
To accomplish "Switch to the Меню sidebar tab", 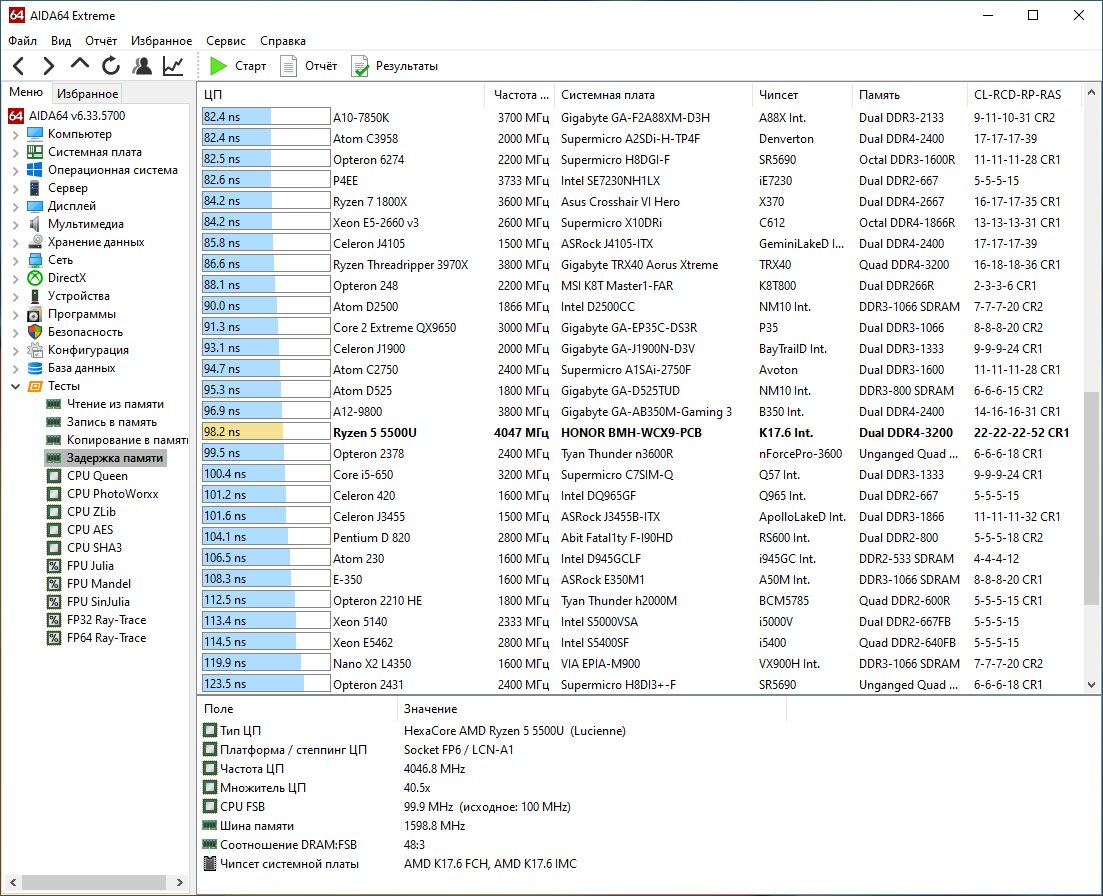I will pos(26,92).
